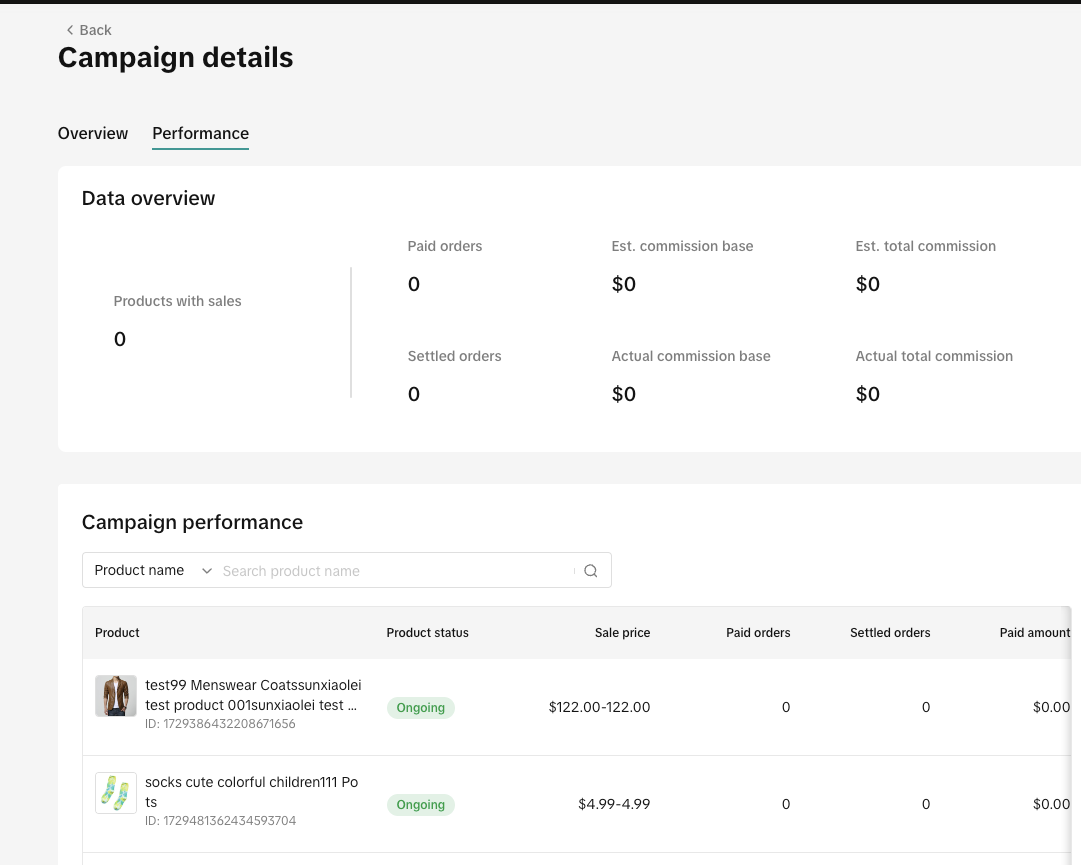
Task: Click the dropdown chevron beside Product name
Action: 207,571
